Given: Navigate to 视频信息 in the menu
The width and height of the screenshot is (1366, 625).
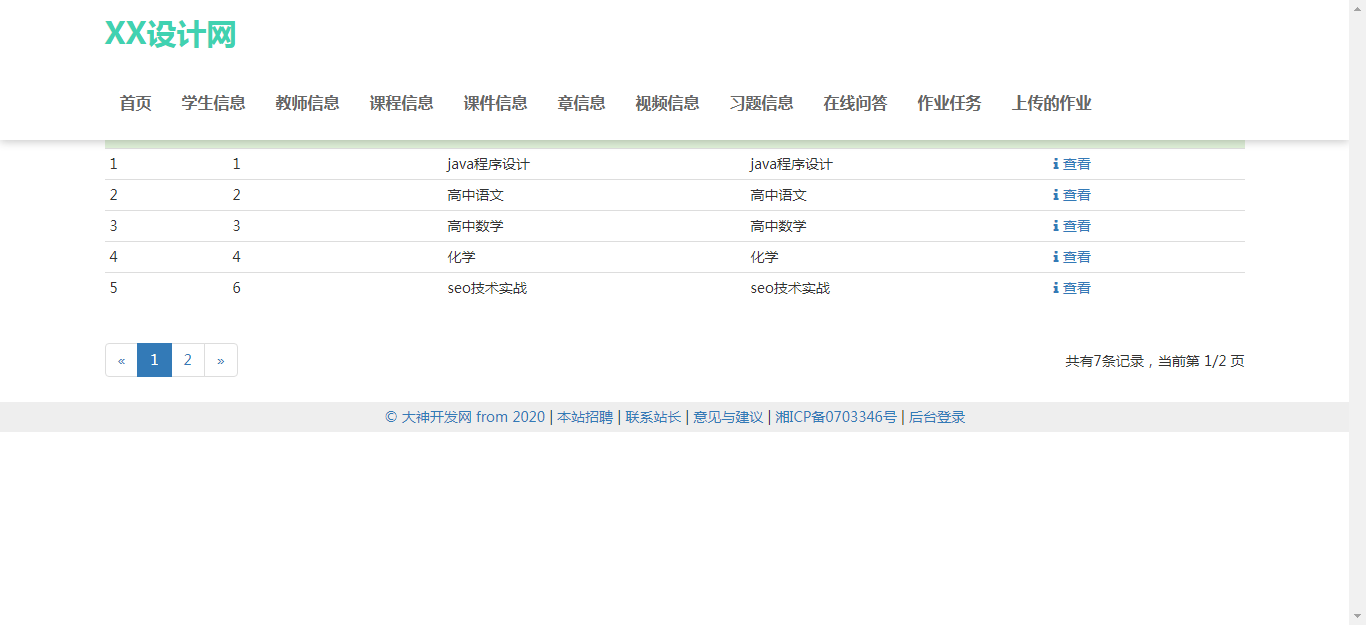Looking at the screenshot, I should [667, 103].
